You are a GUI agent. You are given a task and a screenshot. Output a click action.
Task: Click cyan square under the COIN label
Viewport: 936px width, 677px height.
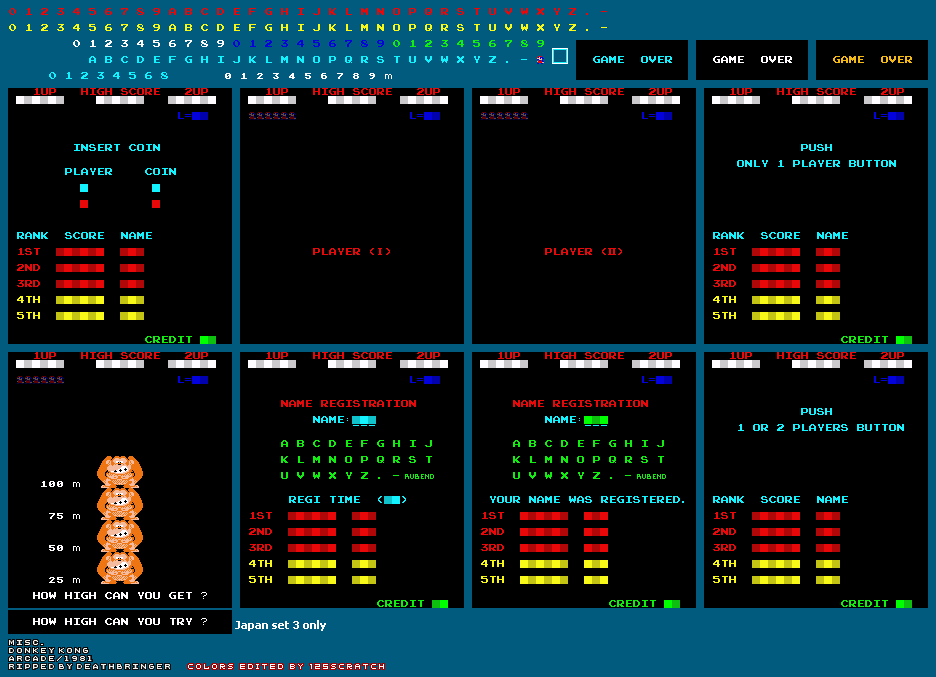tap(156, 188)
